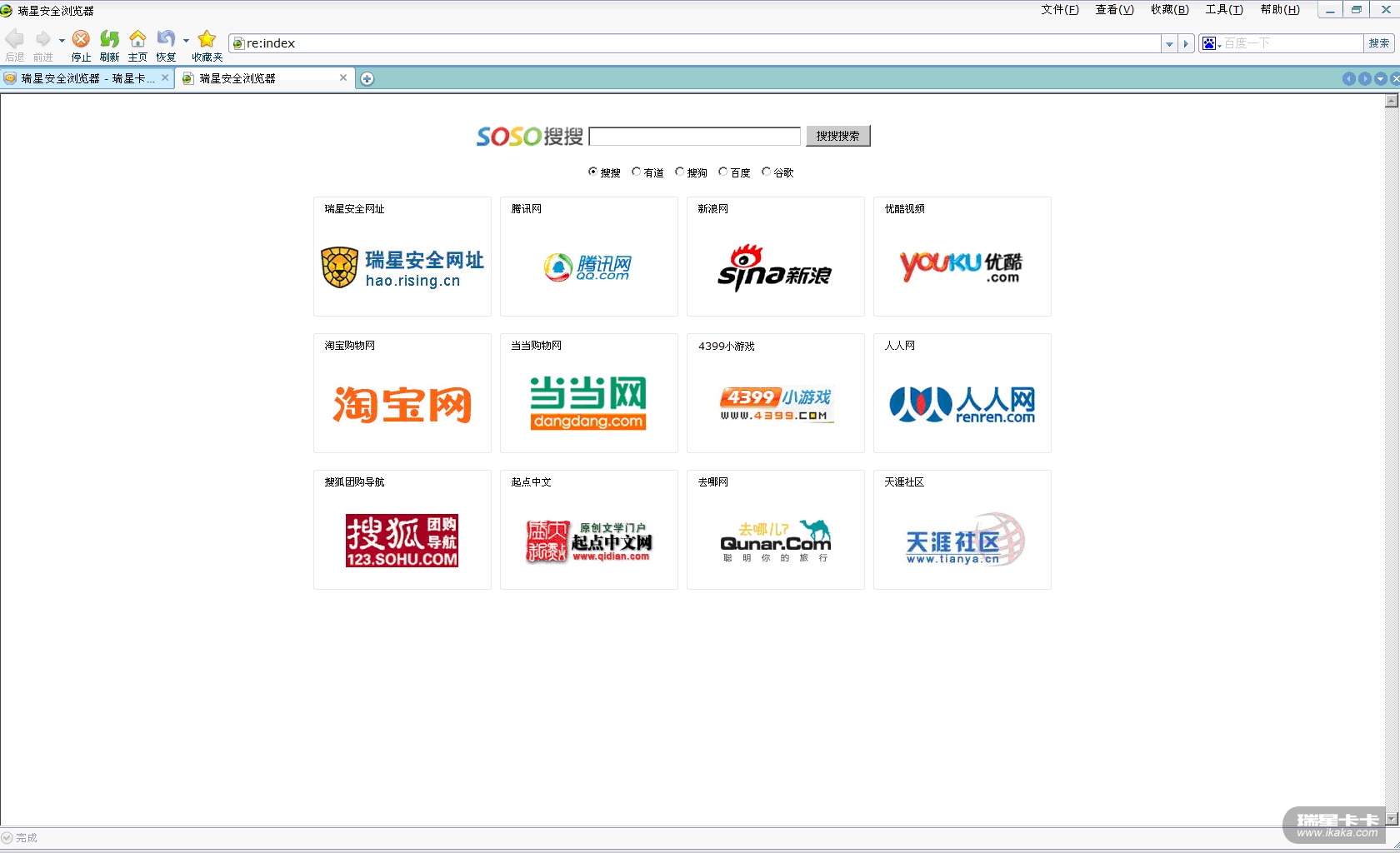This screenshot has width=1400, height=853.
Task: Open the Youku 优酷 logo thumbnail
Action: 962,267
